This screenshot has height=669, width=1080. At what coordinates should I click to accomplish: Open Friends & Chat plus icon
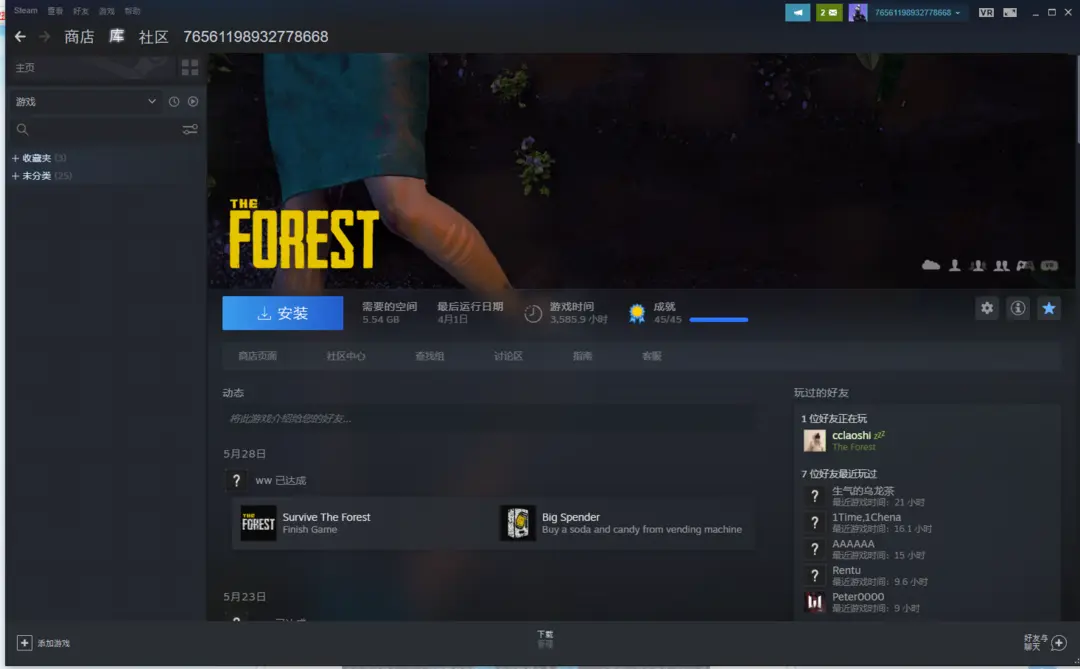coord(1059,643)
